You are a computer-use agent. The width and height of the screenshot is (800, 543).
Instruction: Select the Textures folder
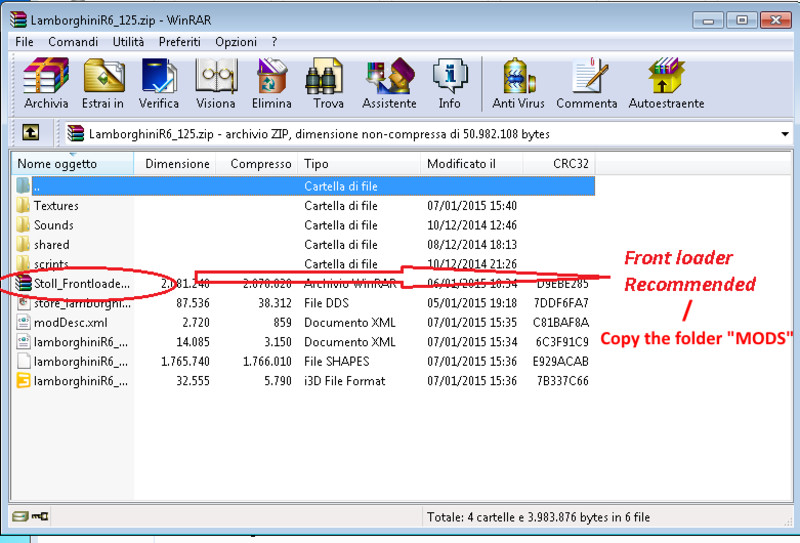(56, 205)
